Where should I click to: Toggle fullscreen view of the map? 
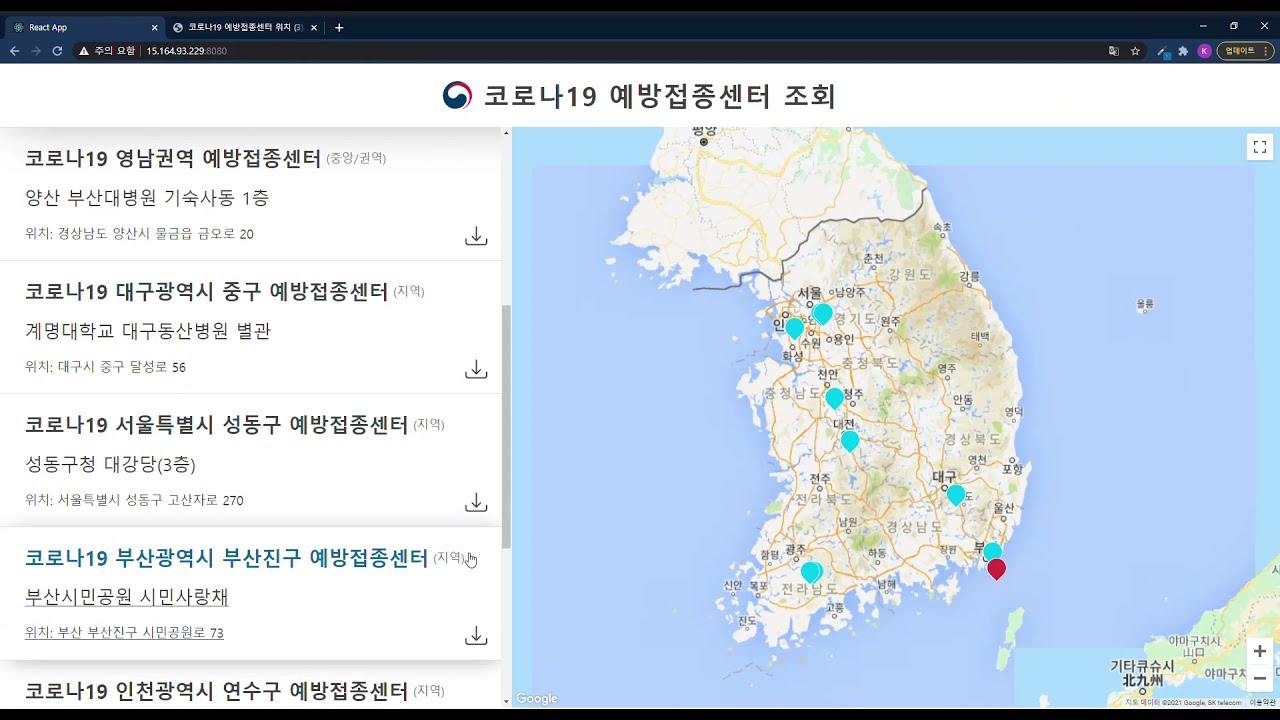1260,147
